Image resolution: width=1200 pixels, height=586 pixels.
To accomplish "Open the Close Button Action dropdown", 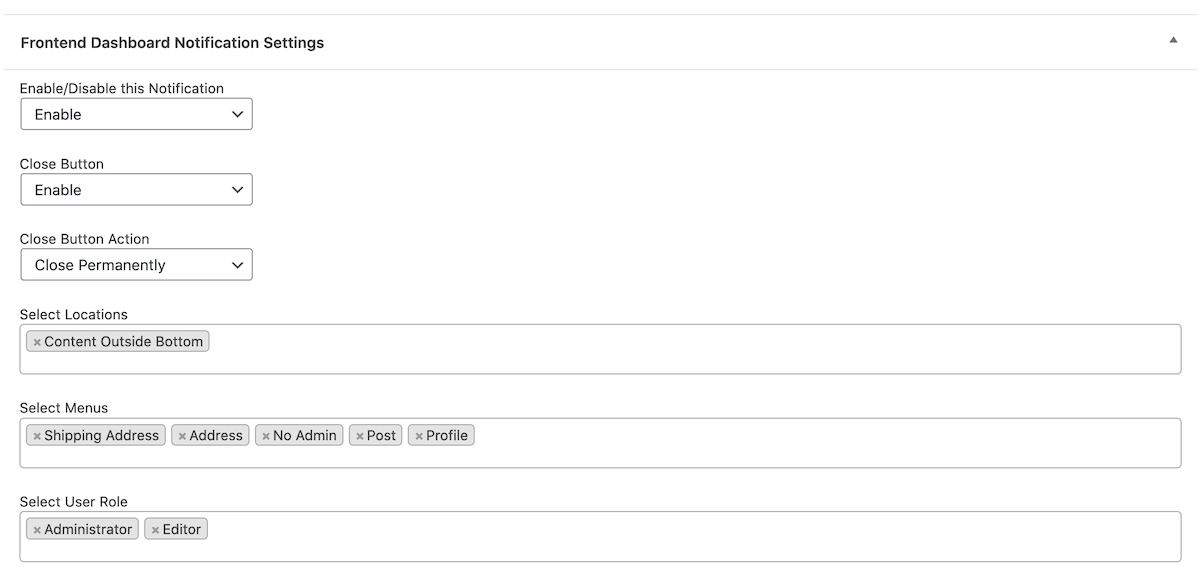I will pos(136,265).
